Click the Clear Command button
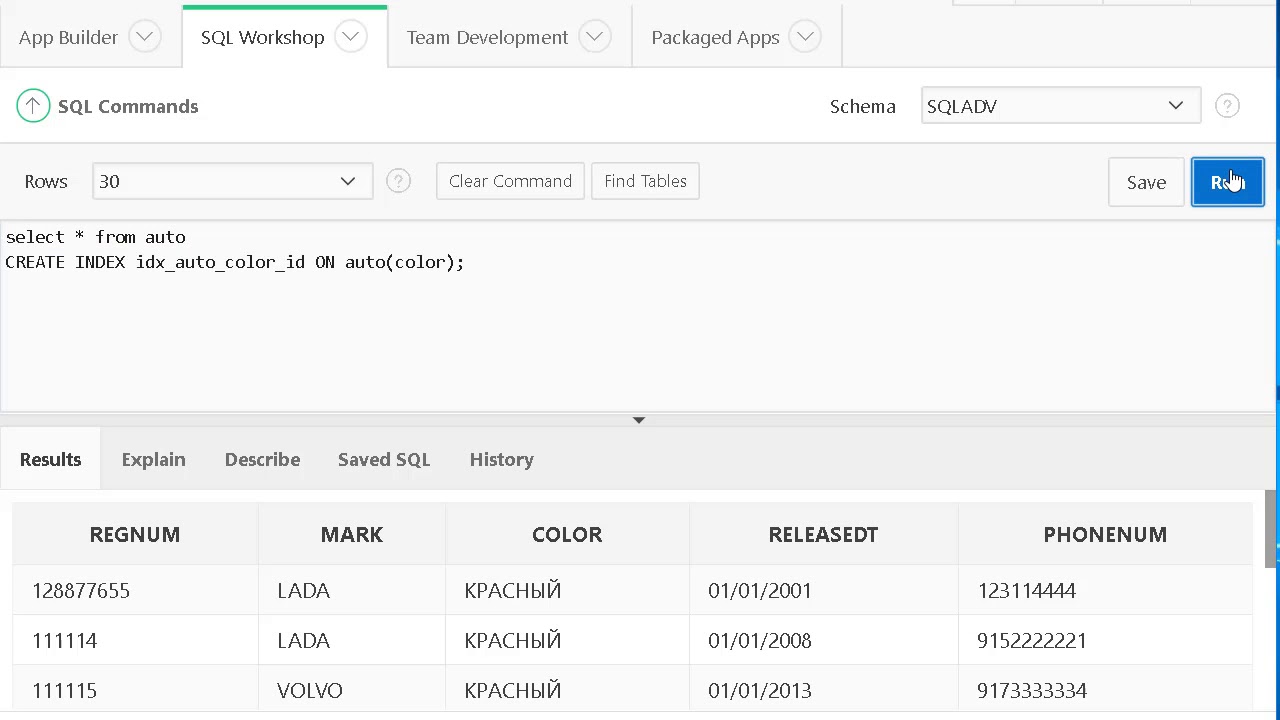Screen dimensions: 1280x720 coord(510,181)
